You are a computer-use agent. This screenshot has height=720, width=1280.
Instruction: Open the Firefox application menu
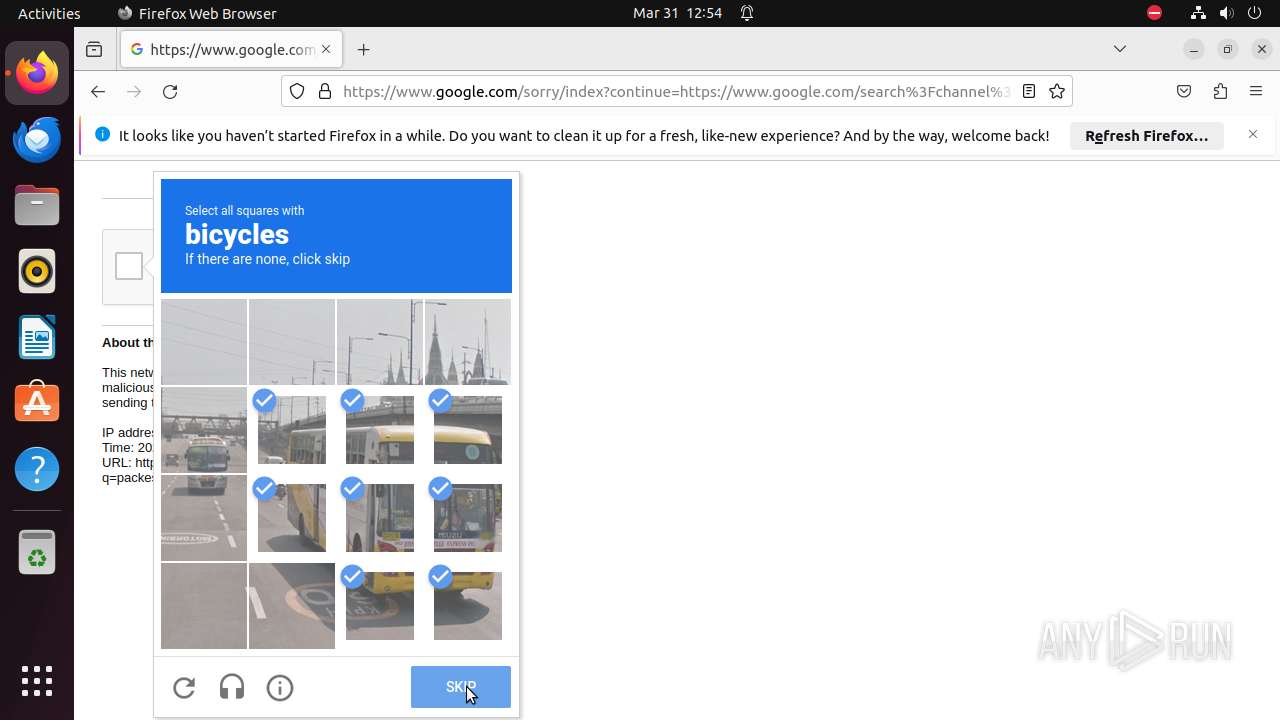click(1256, 91)
